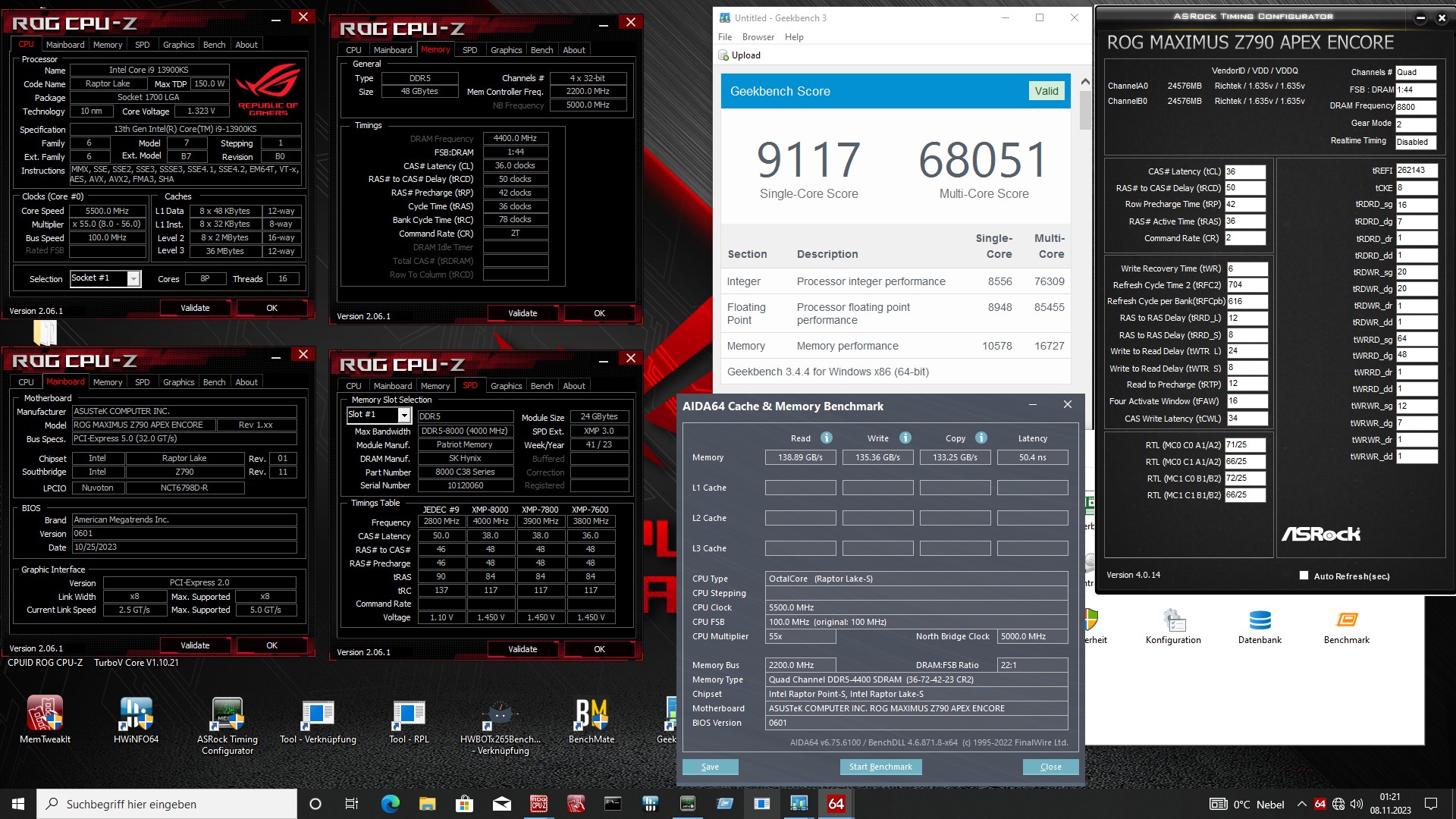Open BenchMate desktop shortcut

(x=591, y=720)
